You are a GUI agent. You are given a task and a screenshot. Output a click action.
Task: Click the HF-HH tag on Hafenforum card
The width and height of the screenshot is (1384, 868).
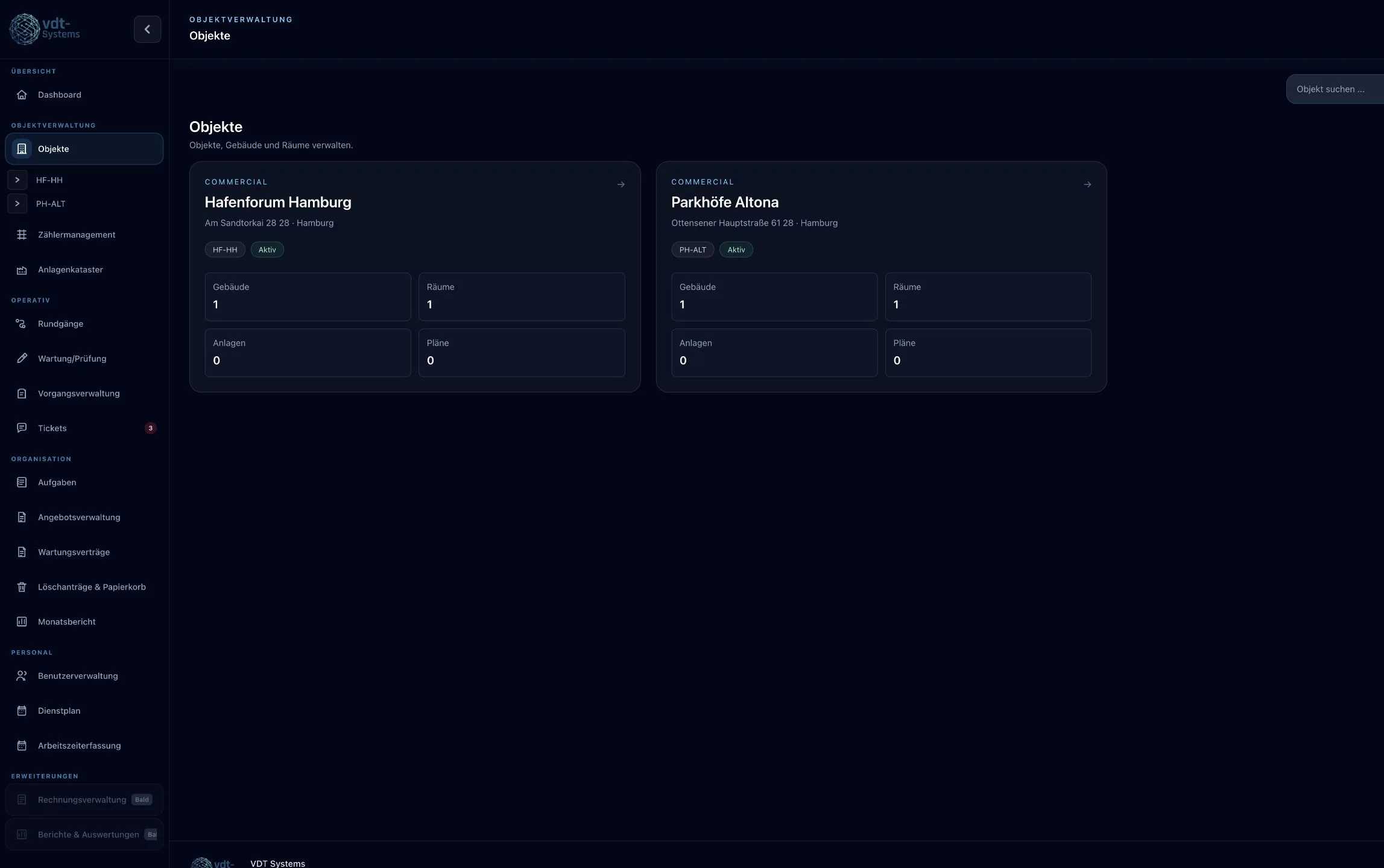pyautogui.click(x=225, y=250)
